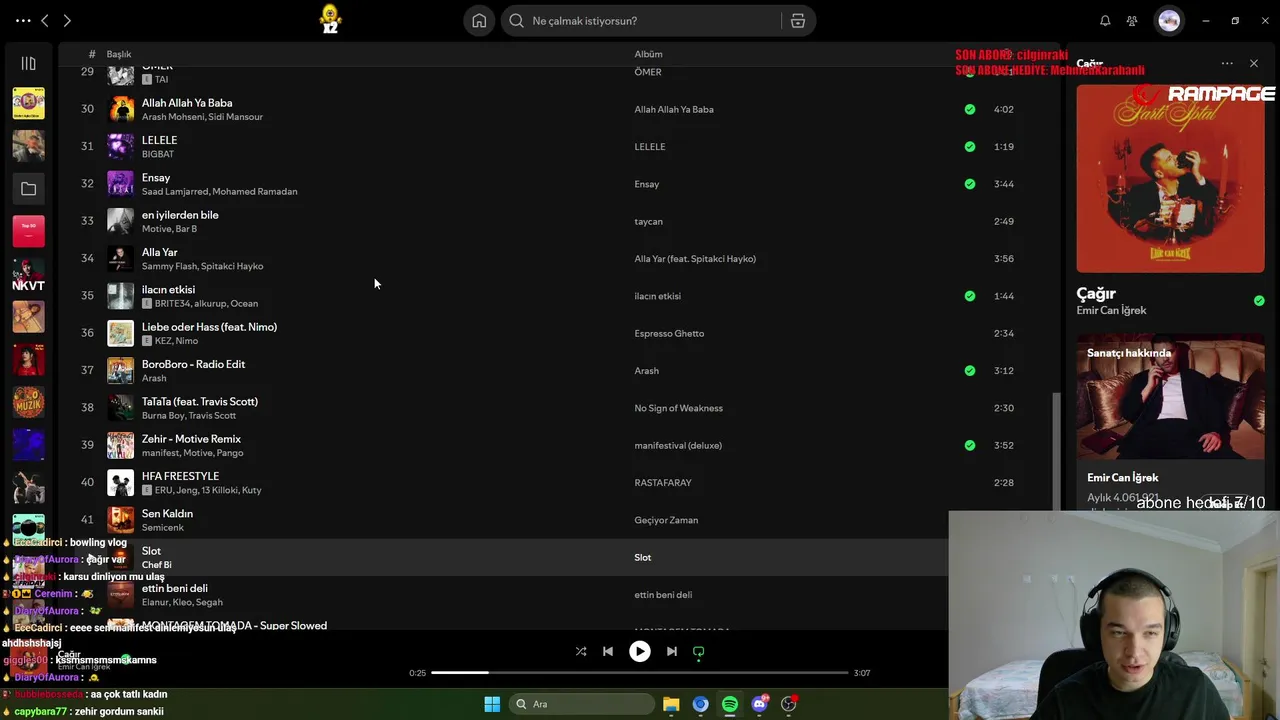The width and height of the screenshot is (1280, 720).
Task: Open the user profile avatar menu
Action: tap(1169, 21)
